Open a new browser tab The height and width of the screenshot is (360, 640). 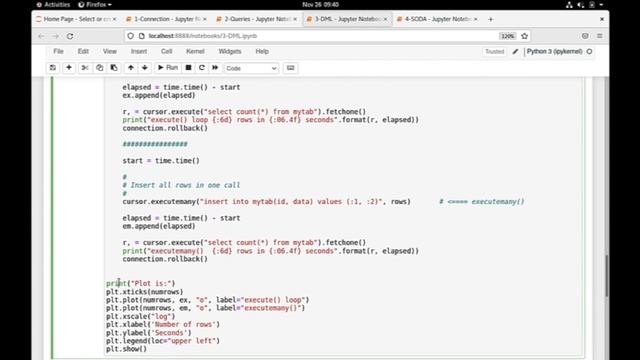pyautogui.click(x=491, y=19)
